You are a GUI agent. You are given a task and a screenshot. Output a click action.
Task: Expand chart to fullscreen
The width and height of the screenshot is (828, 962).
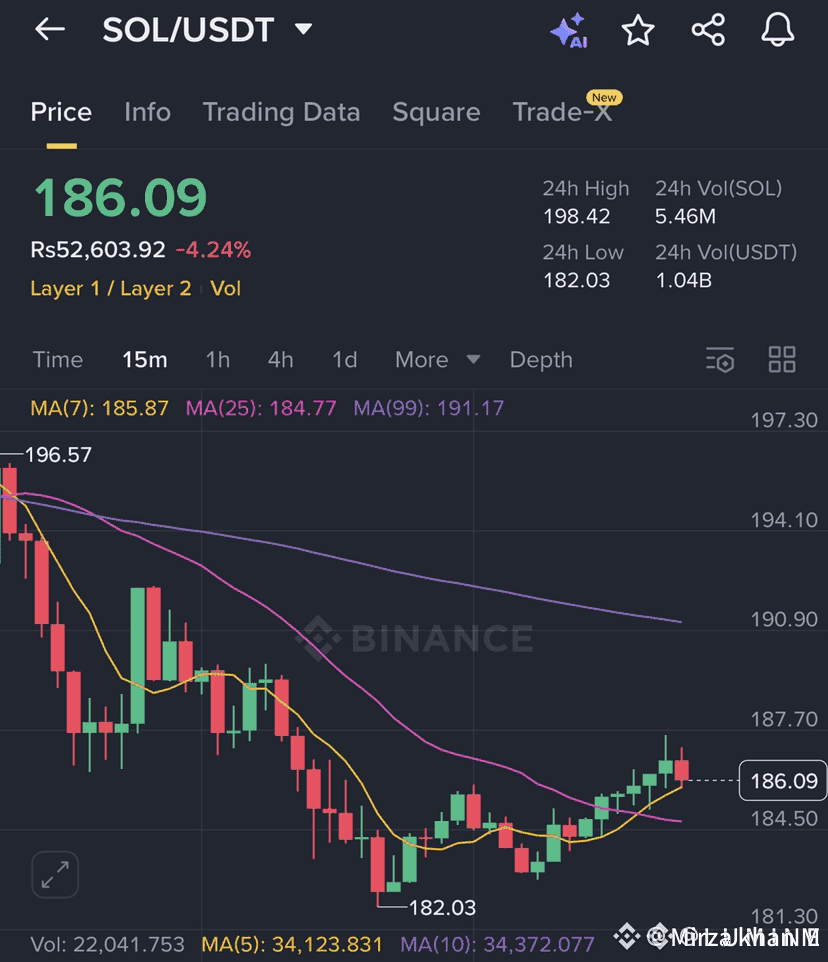coord(55,874)
